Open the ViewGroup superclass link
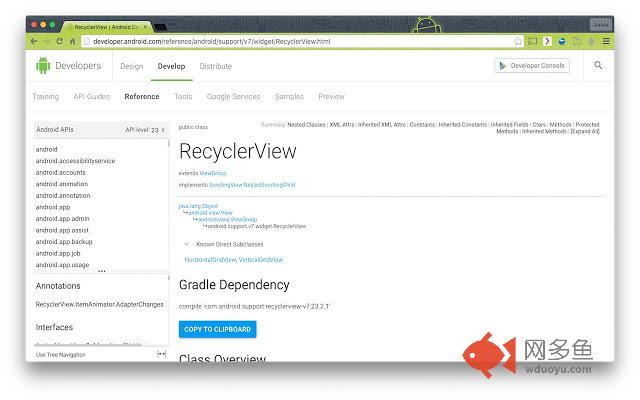 [x=213, y=173]
